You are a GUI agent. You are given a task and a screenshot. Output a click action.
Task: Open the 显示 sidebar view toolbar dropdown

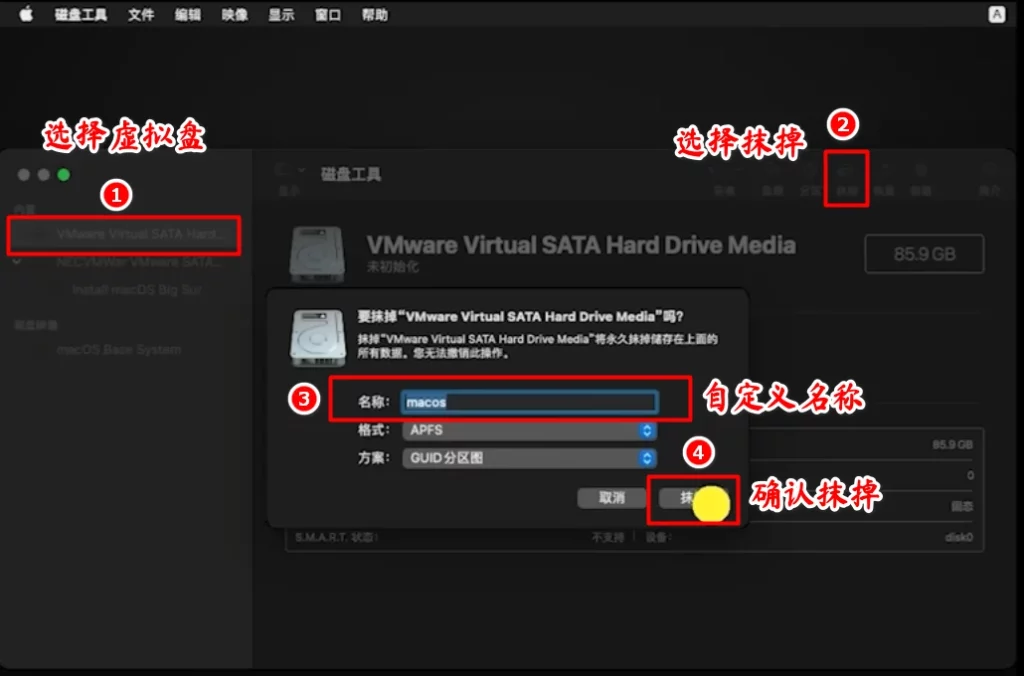[289, 179]
